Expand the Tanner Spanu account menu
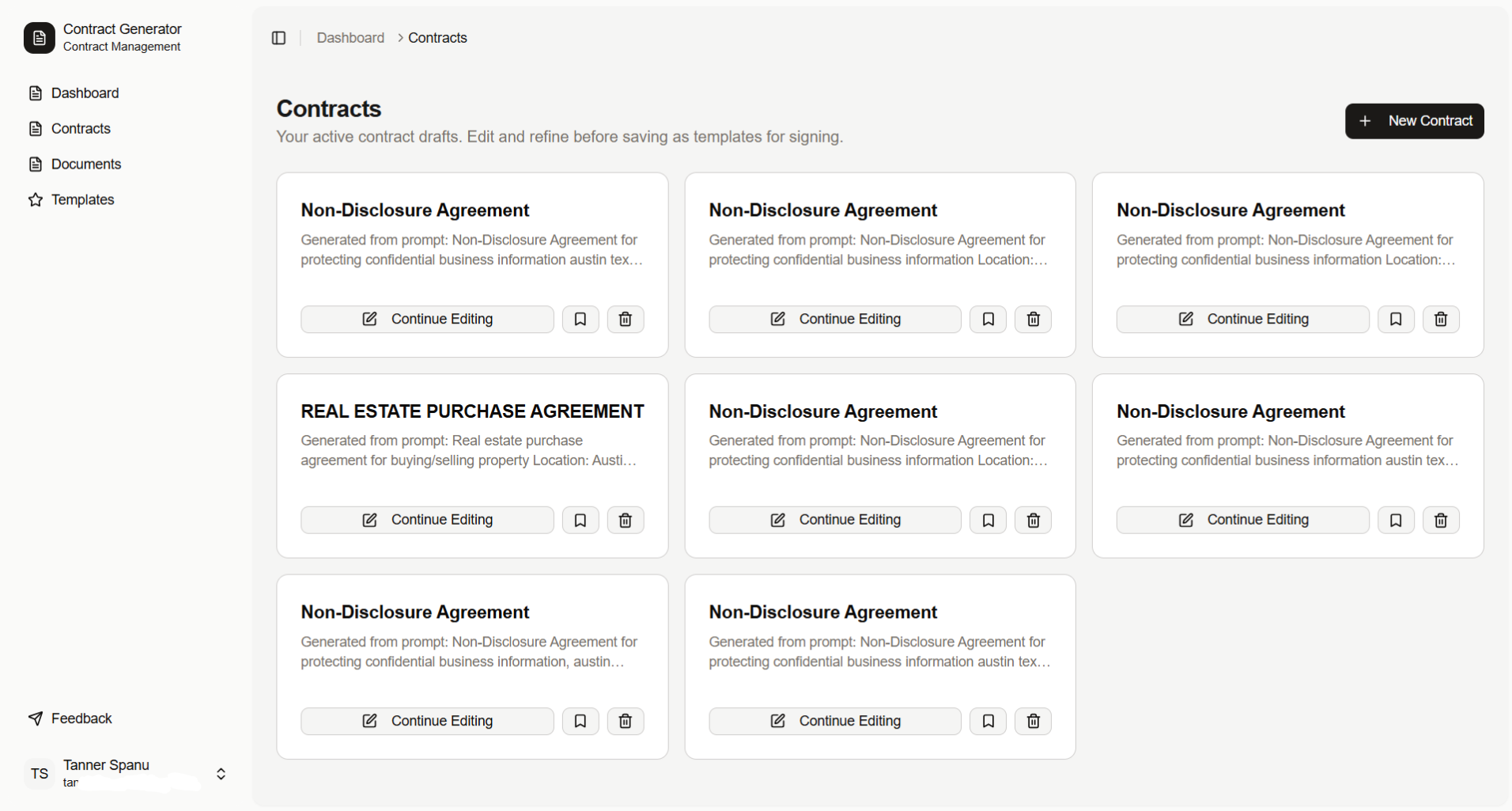The image size is (1512, 811). [x=221, y=774]
